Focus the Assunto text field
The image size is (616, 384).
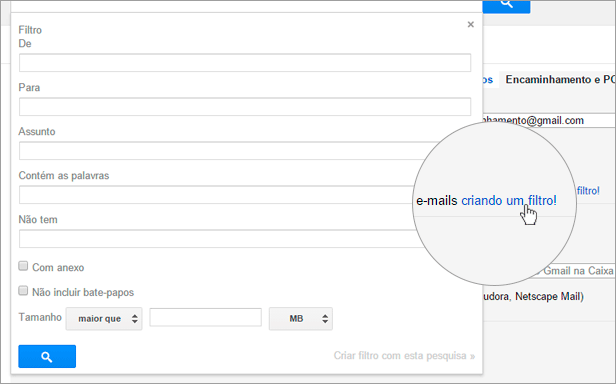click(x=220, y=151)
